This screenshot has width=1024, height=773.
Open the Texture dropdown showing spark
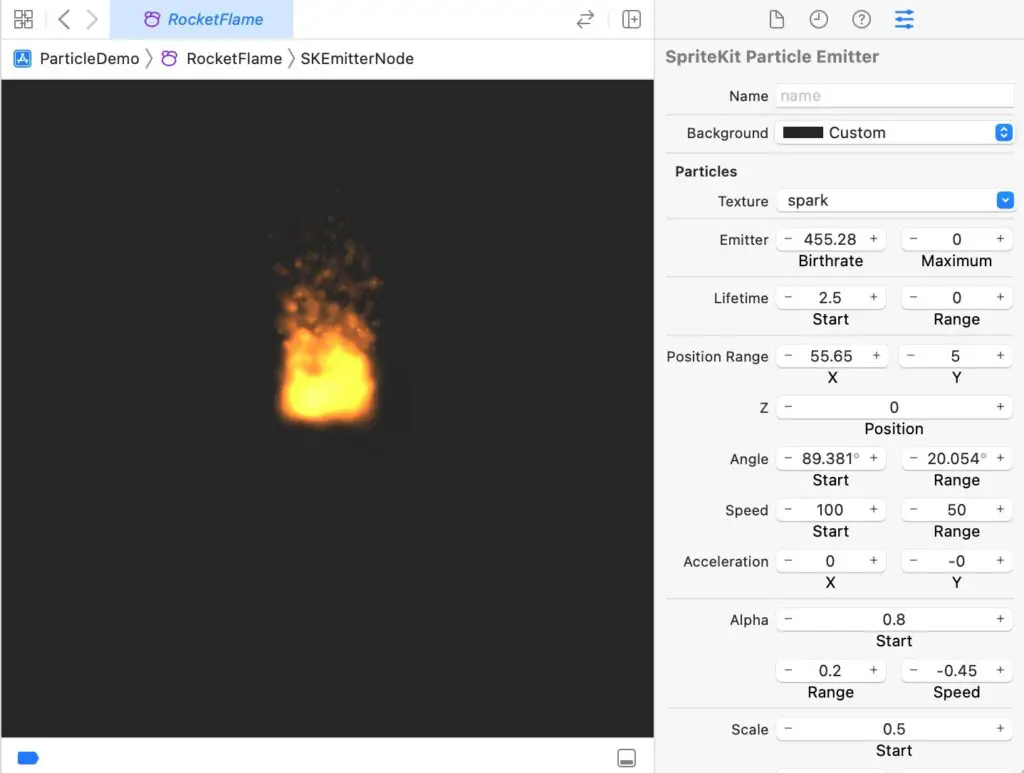tap(1003, 200)
